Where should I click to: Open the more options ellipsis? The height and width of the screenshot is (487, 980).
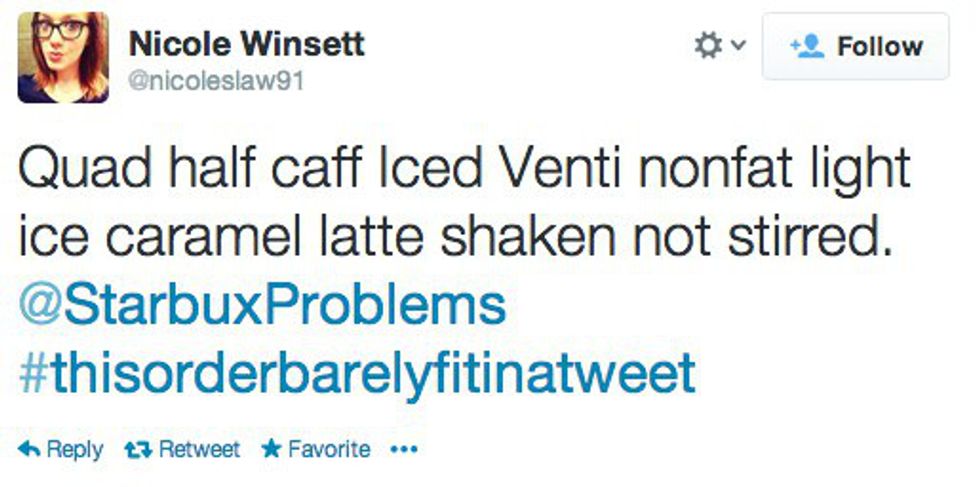pos(402,450)
